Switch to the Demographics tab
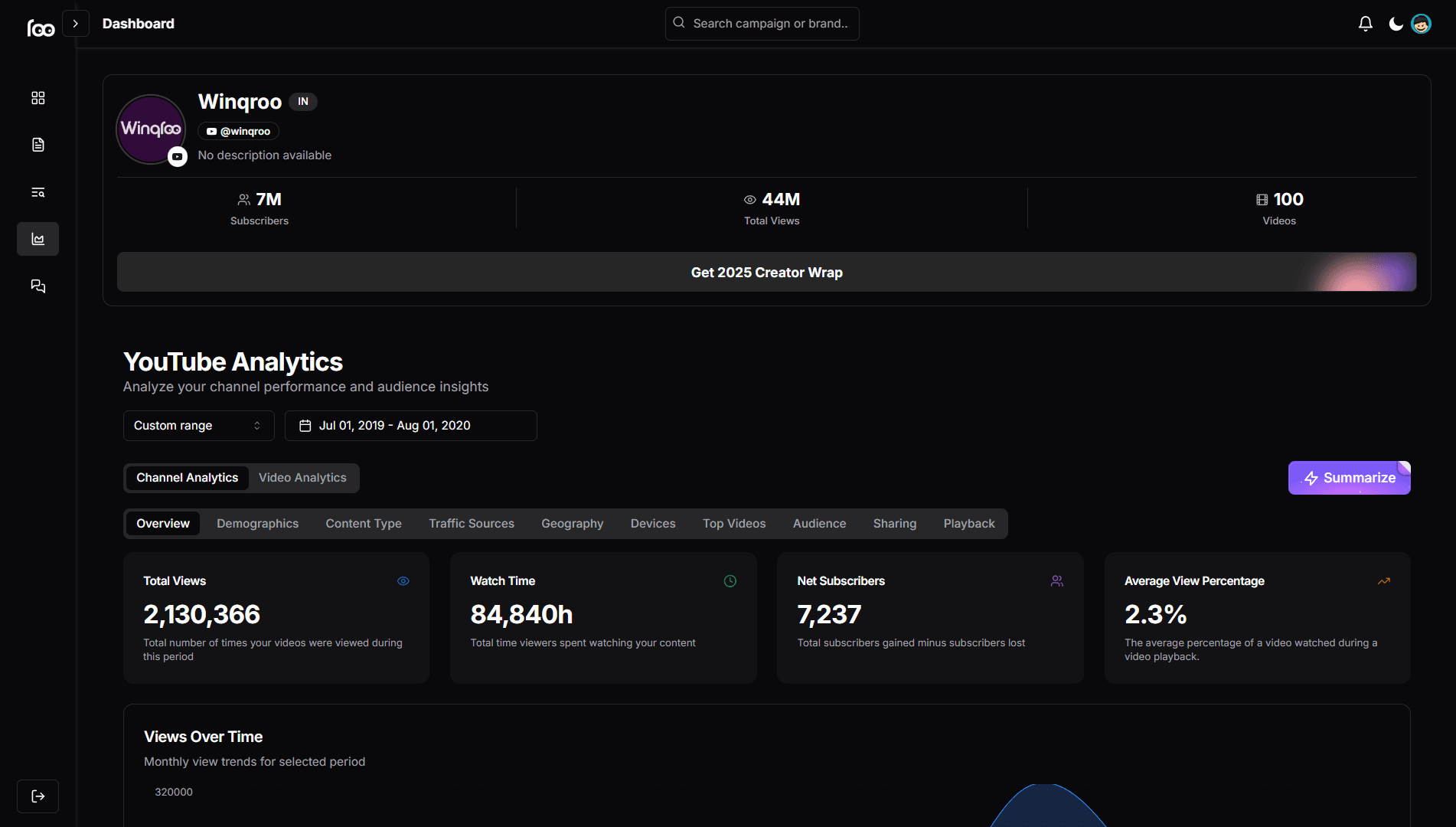This screenshot has width=1456, height=827. click(x=257, y=523)
